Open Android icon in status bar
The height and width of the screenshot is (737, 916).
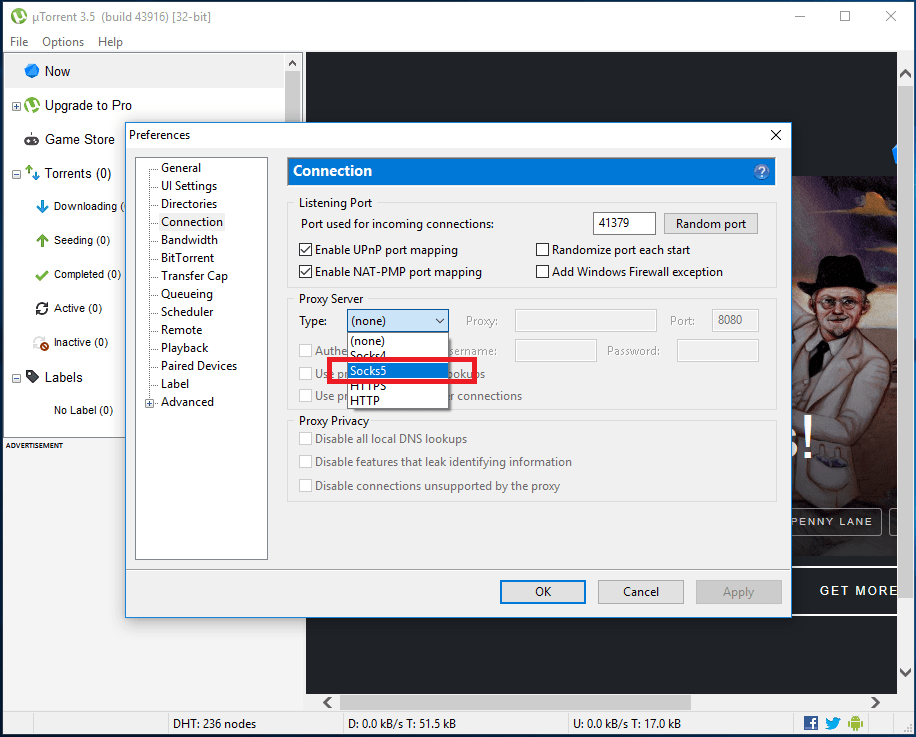[x=855, y=723]
